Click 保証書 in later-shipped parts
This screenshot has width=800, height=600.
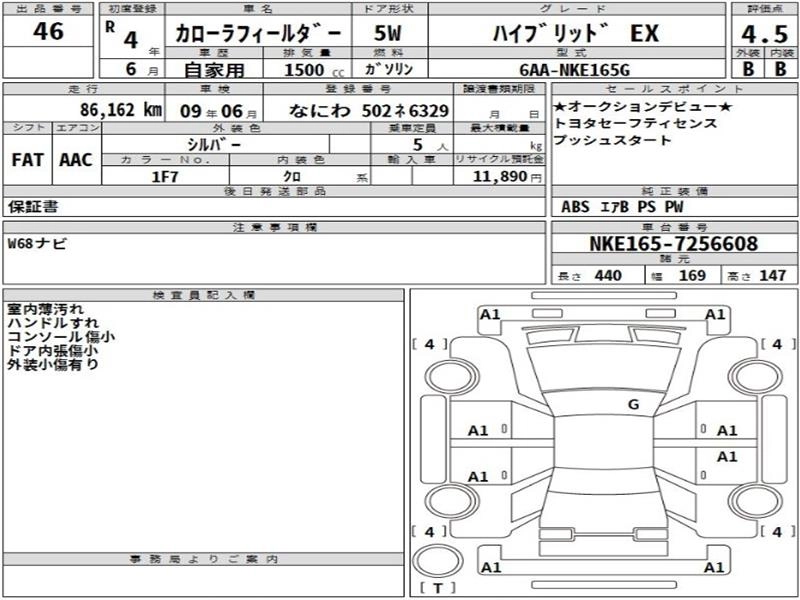point(33,207)
